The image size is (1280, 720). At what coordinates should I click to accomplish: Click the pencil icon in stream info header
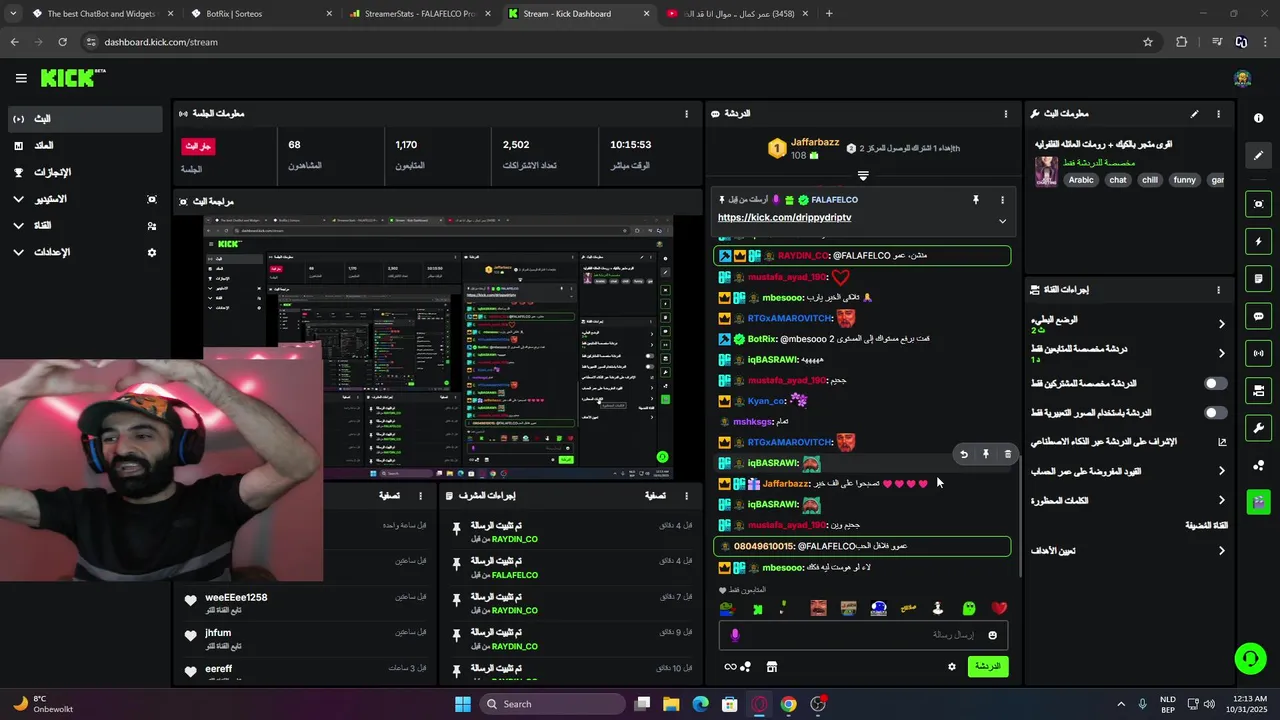(x=1194, y=114)
